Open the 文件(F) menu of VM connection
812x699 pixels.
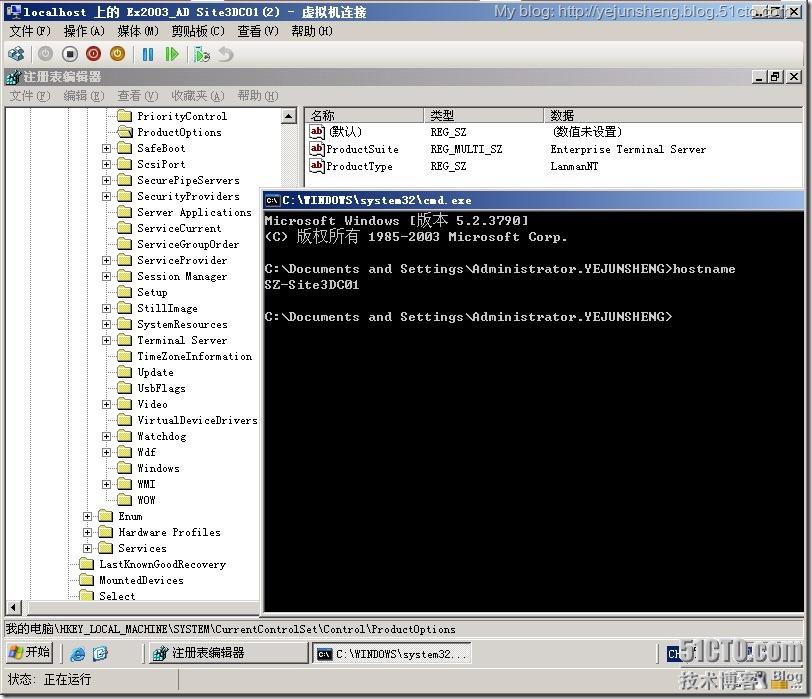point(30,32)
